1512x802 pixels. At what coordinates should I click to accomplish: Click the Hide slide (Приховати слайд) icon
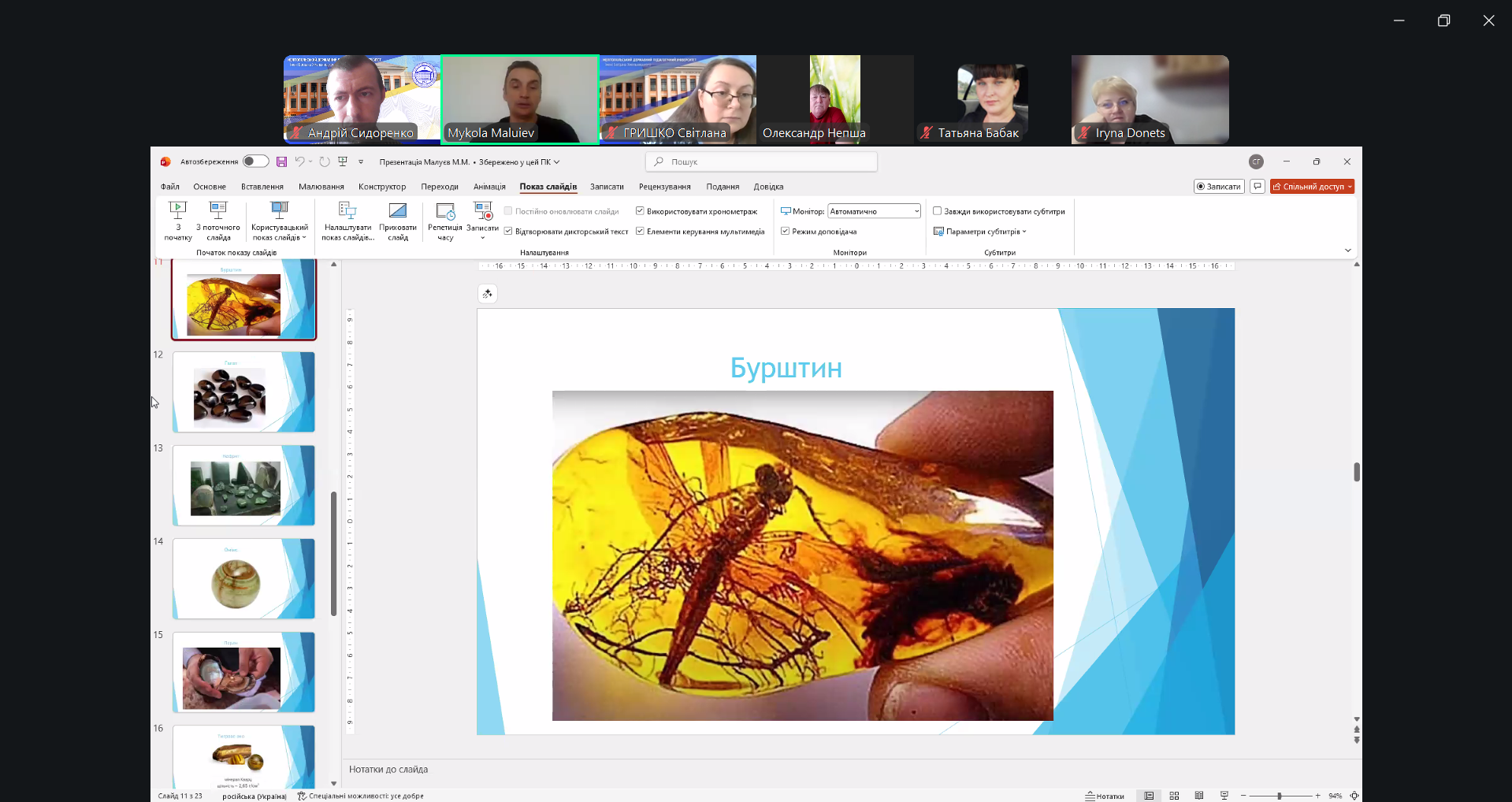398,211
